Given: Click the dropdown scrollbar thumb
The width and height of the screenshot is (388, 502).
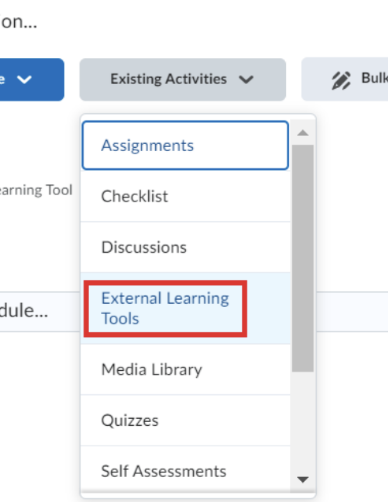Looking at the screenshot, I should [x=303, y=258].
